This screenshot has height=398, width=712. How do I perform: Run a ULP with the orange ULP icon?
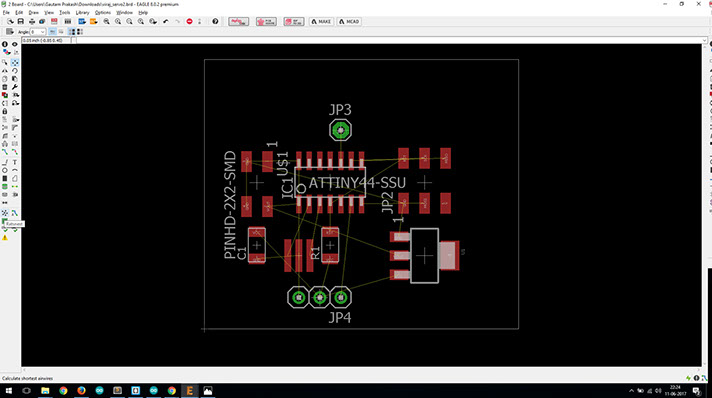(93, 21)
